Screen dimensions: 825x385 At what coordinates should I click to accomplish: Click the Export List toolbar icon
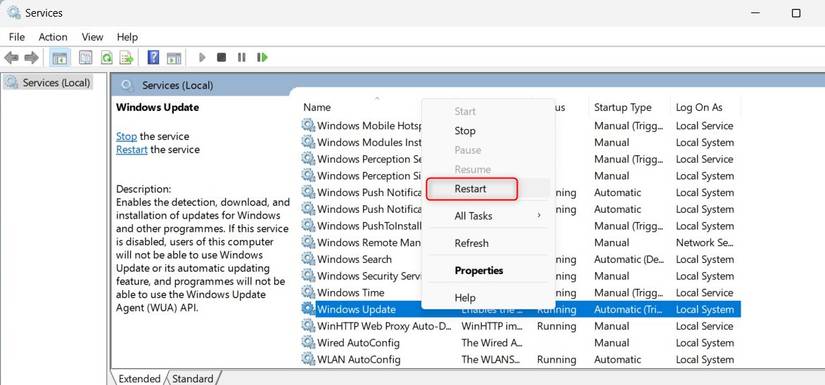point(126,57)
